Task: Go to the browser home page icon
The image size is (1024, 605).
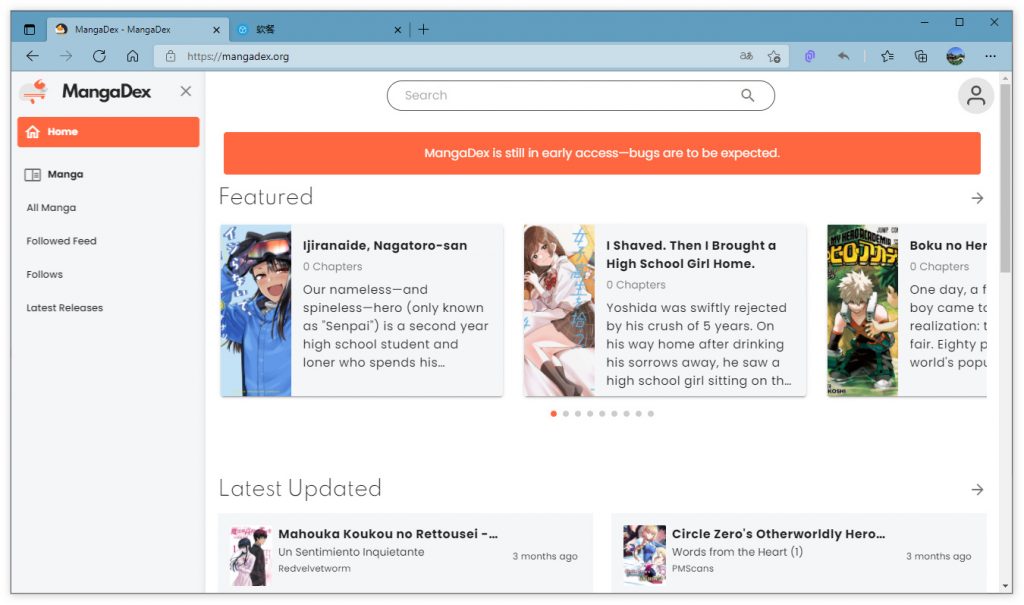Action: pyautogui.click(x=132, y=57)
